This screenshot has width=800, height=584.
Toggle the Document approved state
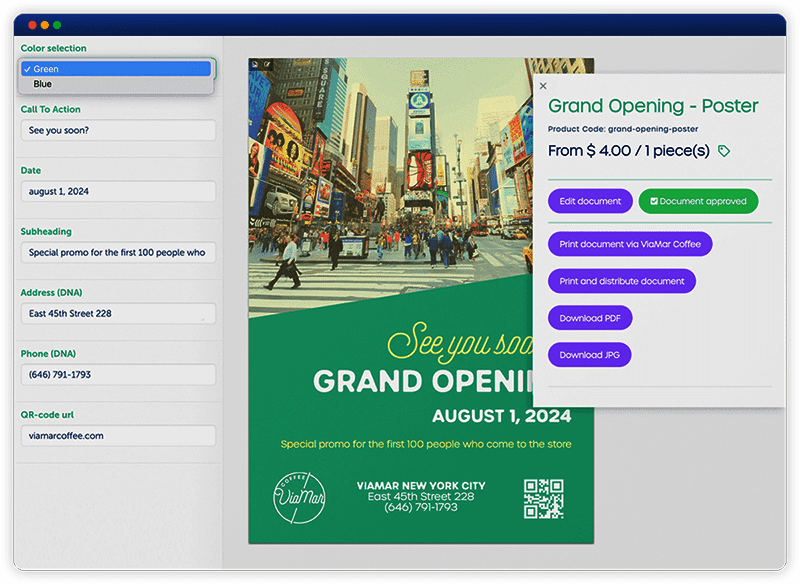[x=698, y=201]
